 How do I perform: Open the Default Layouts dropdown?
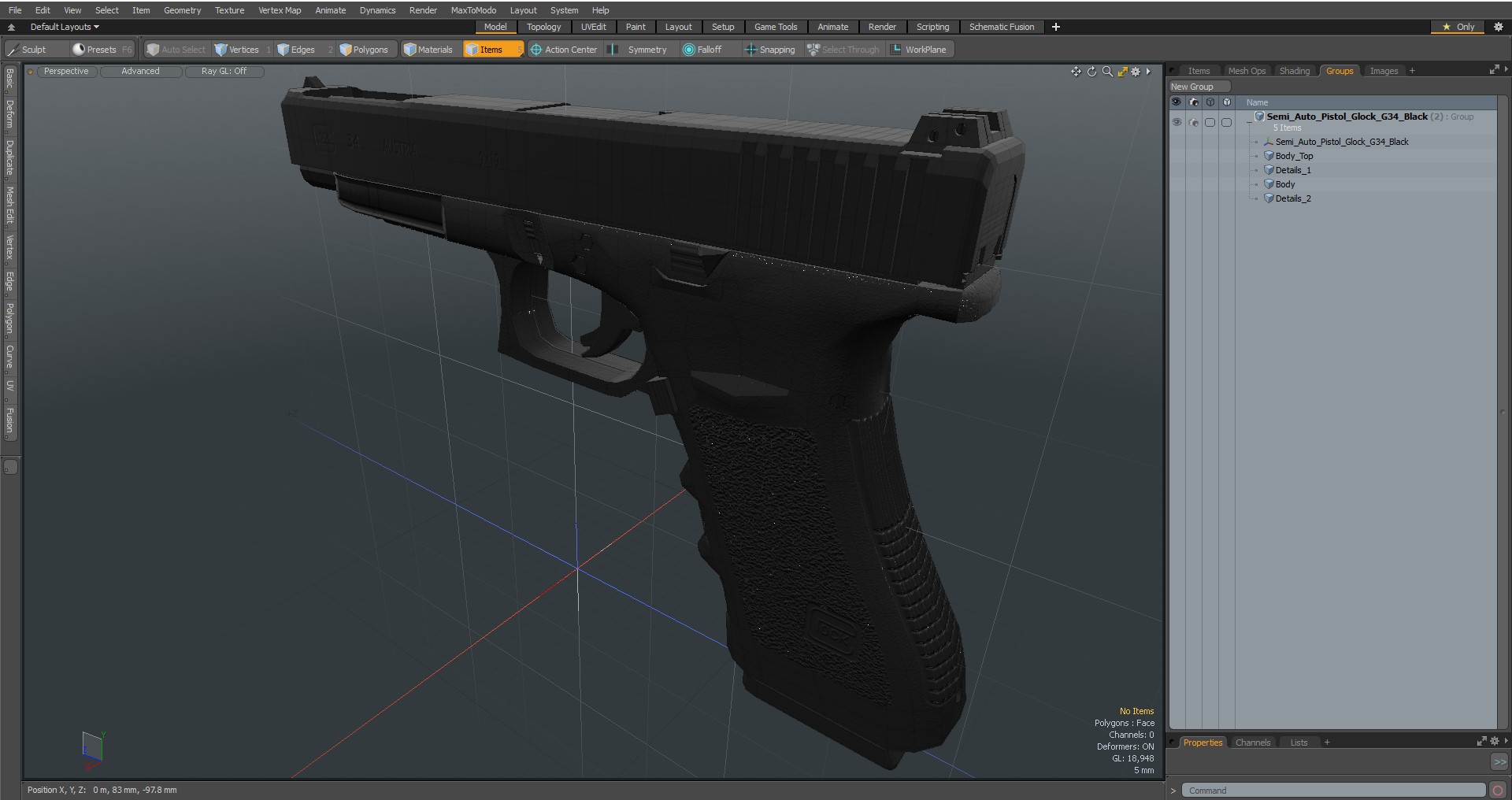coord(65,27)
